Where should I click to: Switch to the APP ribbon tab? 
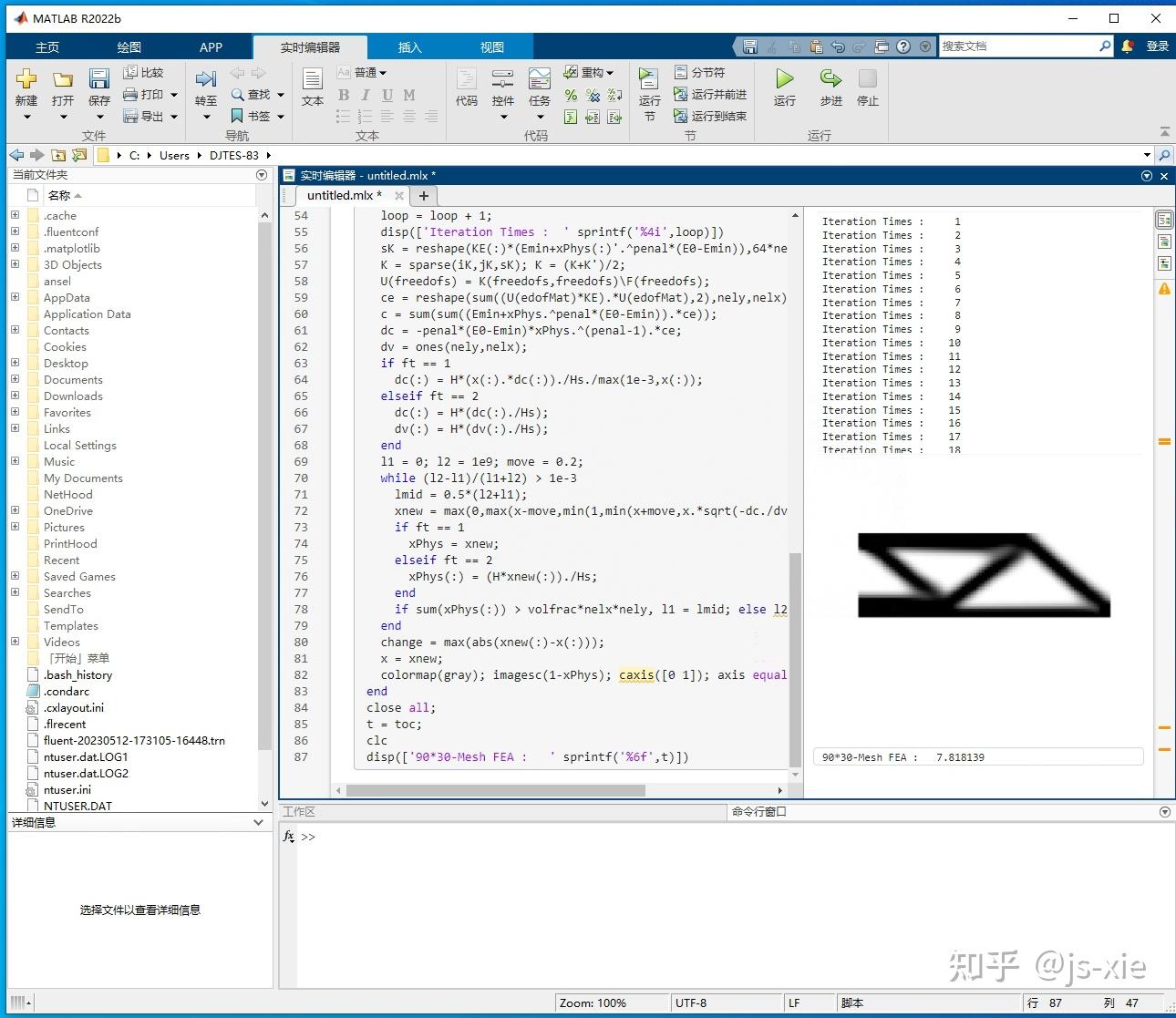click(x=211, y=47)
